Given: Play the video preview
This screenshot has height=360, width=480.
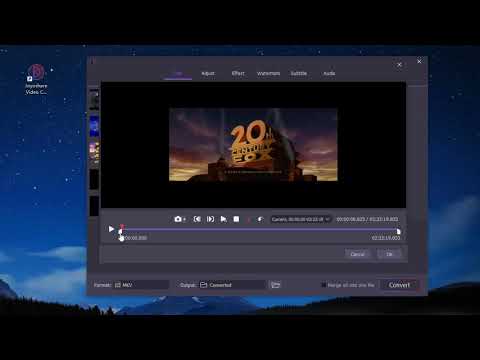Looking at the screenshot, I should click(x=111, y=229).
